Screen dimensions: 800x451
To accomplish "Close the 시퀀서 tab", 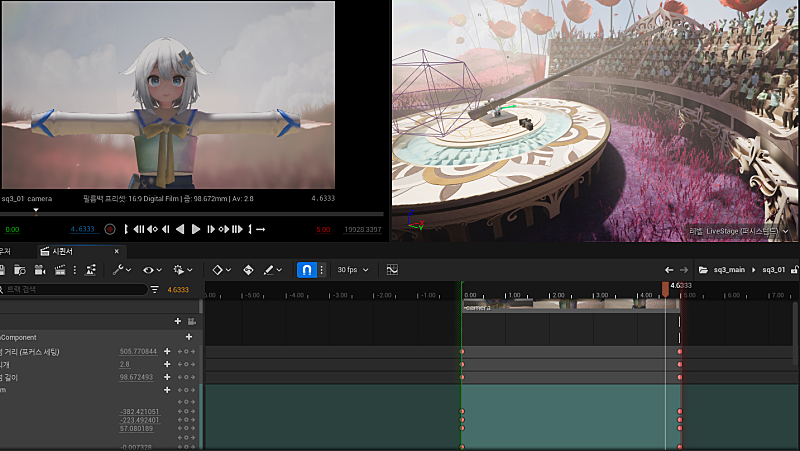I will click(x=117, y=251).
